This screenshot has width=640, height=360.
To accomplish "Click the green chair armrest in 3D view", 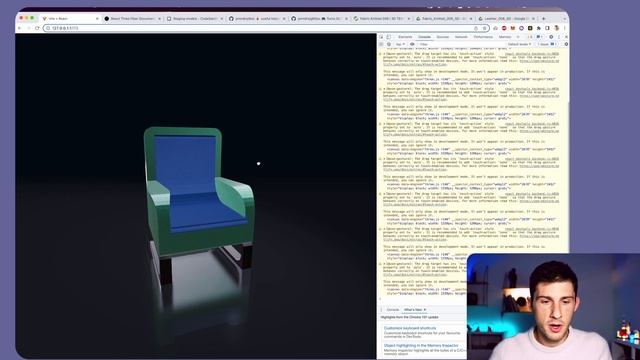I will (235, 195).
